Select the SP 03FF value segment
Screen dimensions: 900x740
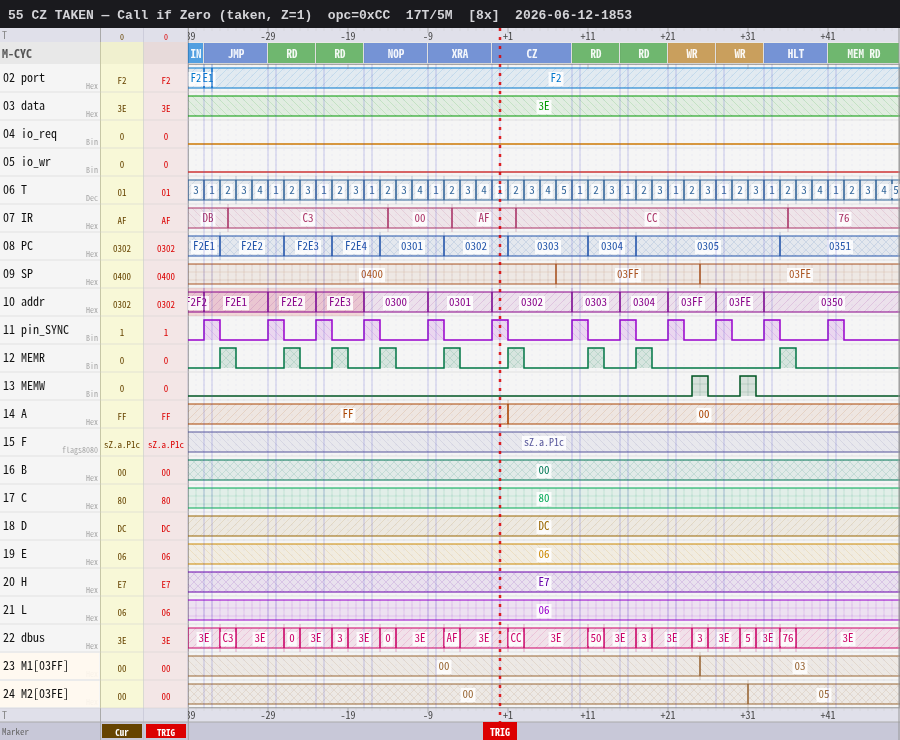coord(627,274)
